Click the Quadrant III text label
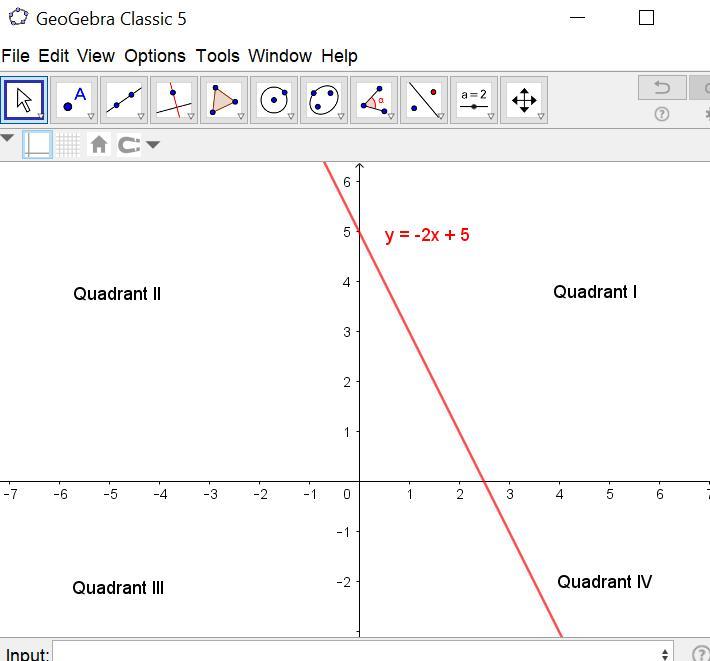Image resolution: width=710 pixels, height=661 pixels. [118, 588]
